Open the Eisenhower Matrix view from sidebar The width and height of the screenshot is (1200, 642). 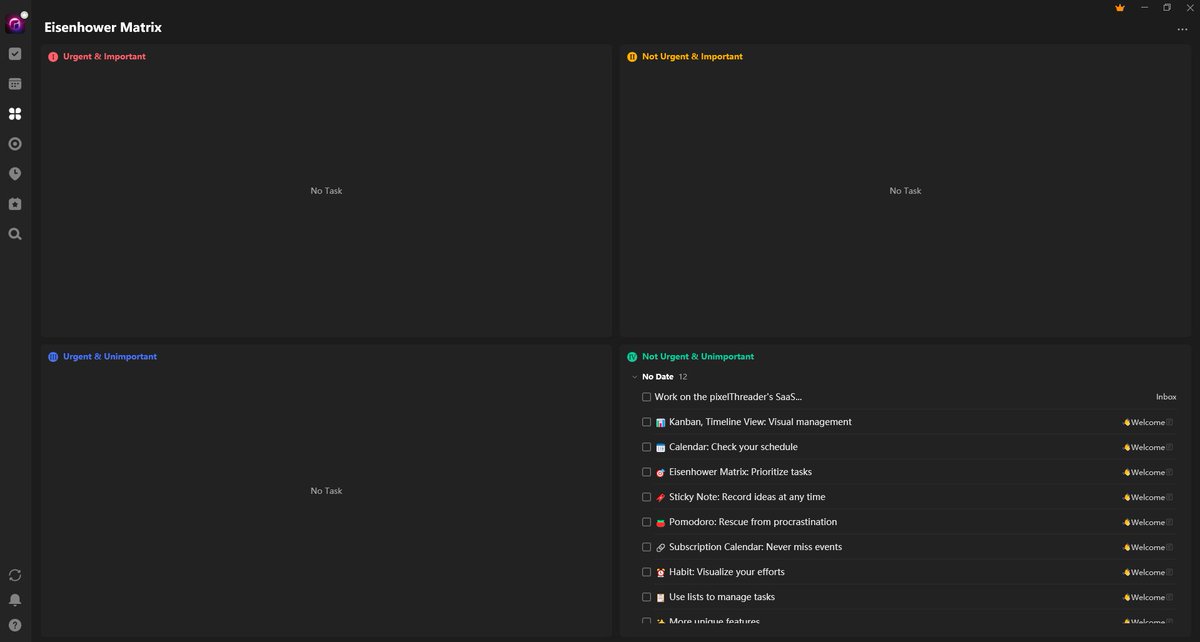coord(14,113)
